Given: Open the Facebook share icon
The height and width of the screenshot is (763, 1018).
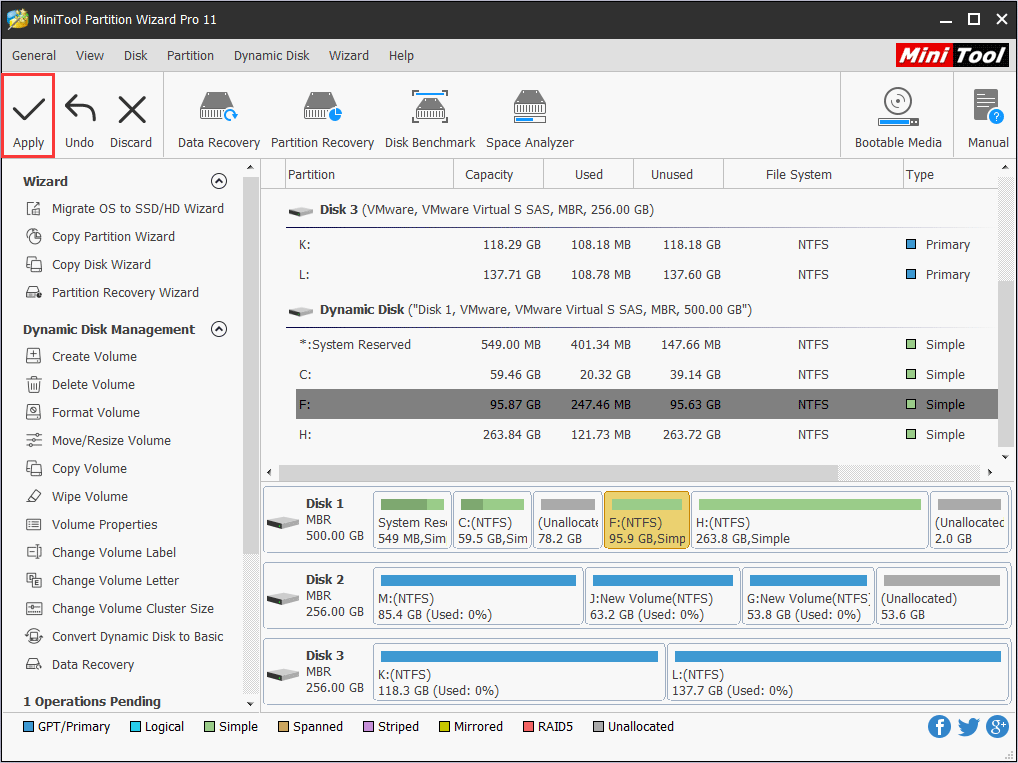Looking at the screenshot, I should pos(939,726).
